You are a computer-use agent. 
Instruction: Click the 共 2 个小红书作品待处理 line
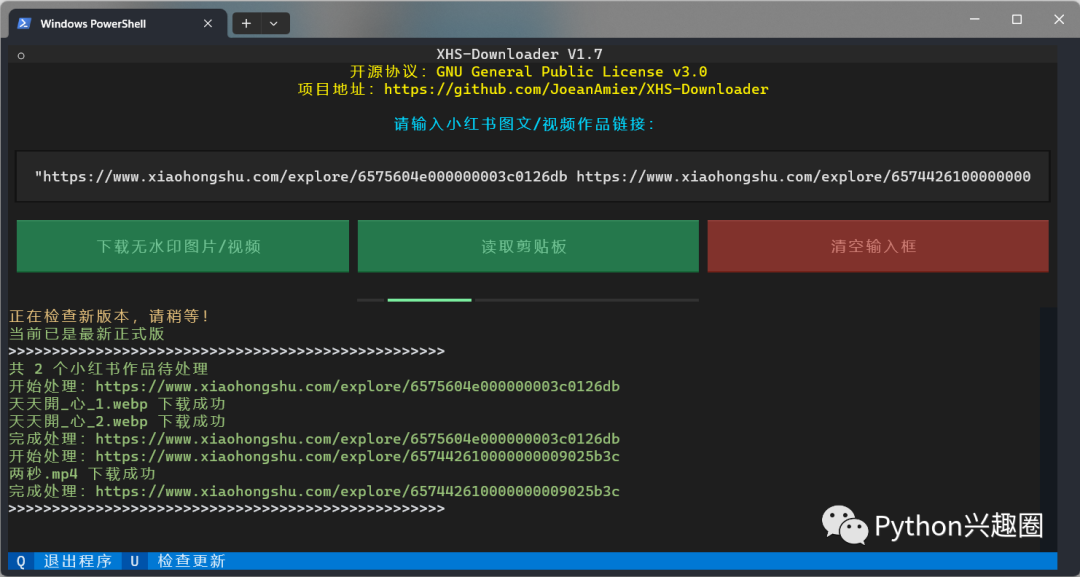(108, 369)
